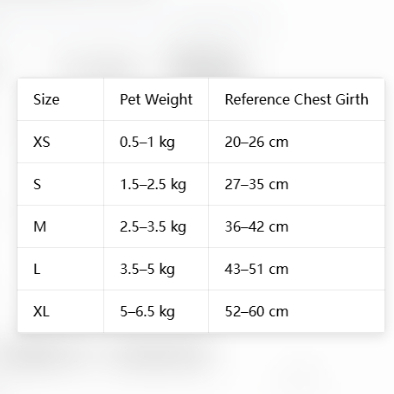Click the 43–51 cm girth cell
Screen dimensions: 394x394
tap(296, 269)
